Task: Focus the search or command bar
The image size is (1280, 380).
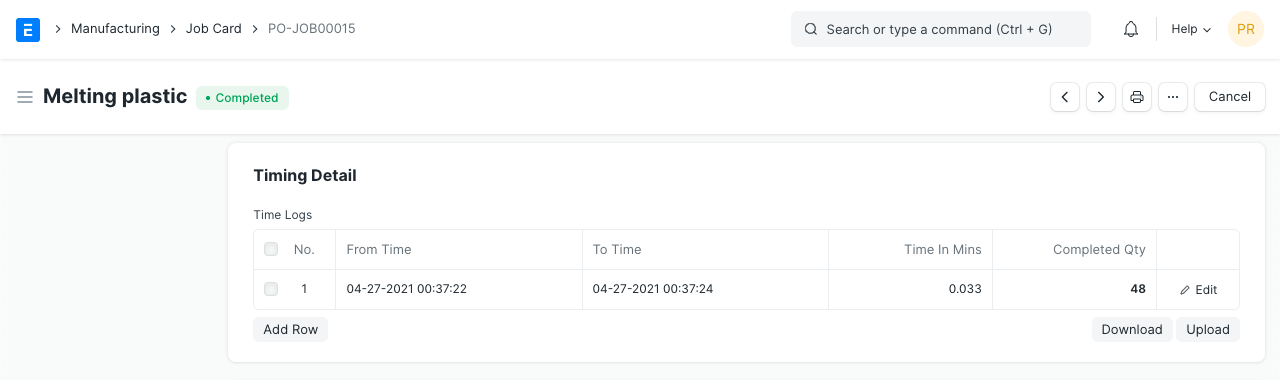Action: (x=941, y=29)
